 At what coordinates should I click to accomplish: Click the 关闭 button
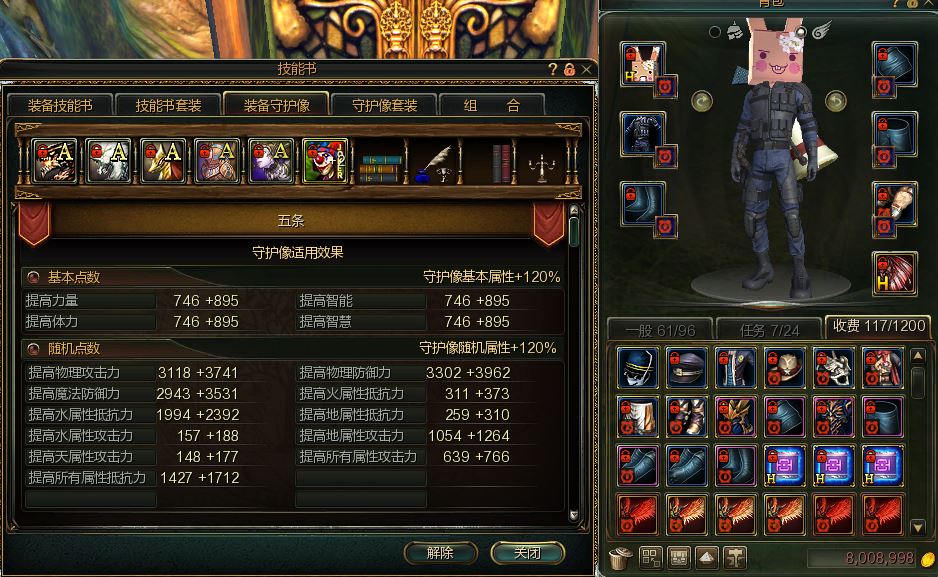[527, 552]
